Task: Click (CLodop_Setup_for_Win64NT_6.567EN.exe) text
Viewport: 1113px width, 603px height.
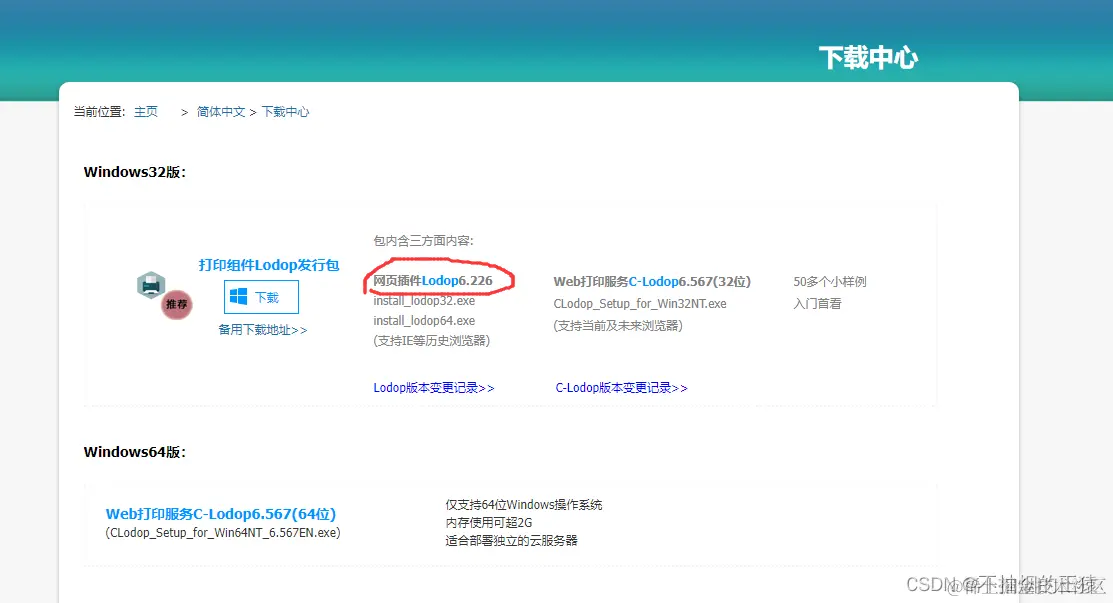Action: click(x=223, y=533)
